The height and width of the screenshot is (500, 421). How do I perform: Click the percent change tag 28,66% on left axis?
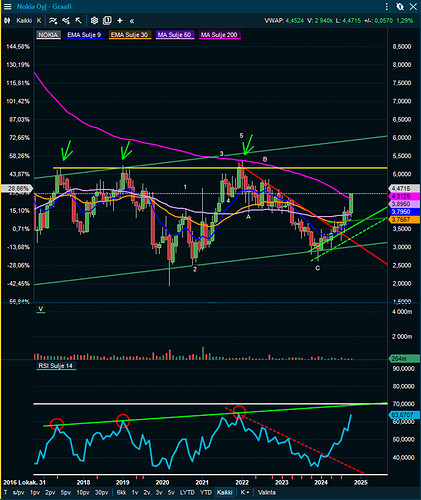coord(17,189)
